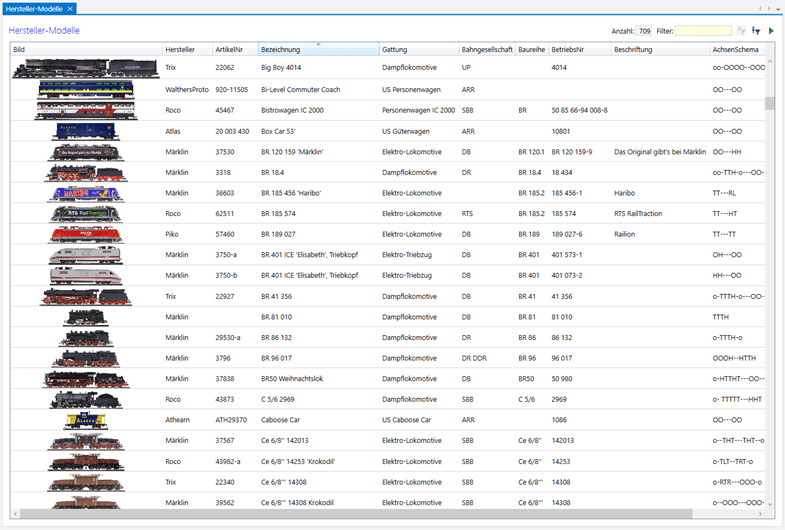Click the Gattung column header
785x530 pixels.
(x=418, y=49)
